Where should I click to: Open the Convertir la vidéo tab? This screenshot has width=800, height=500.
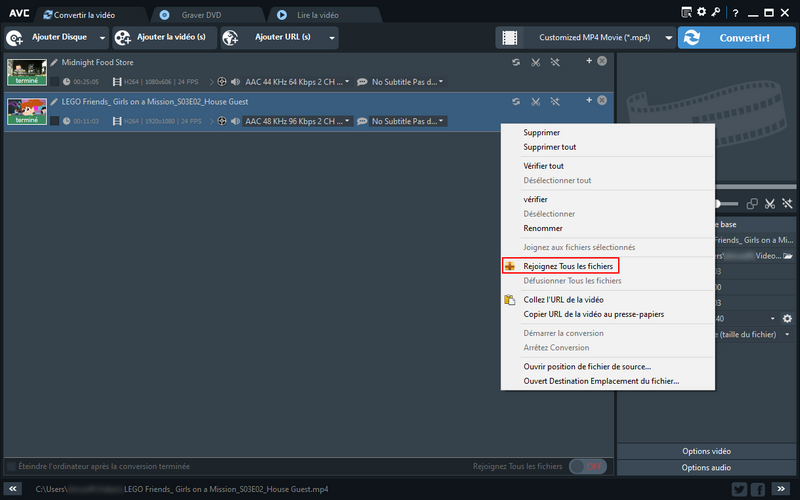click(x=91, y=15)
